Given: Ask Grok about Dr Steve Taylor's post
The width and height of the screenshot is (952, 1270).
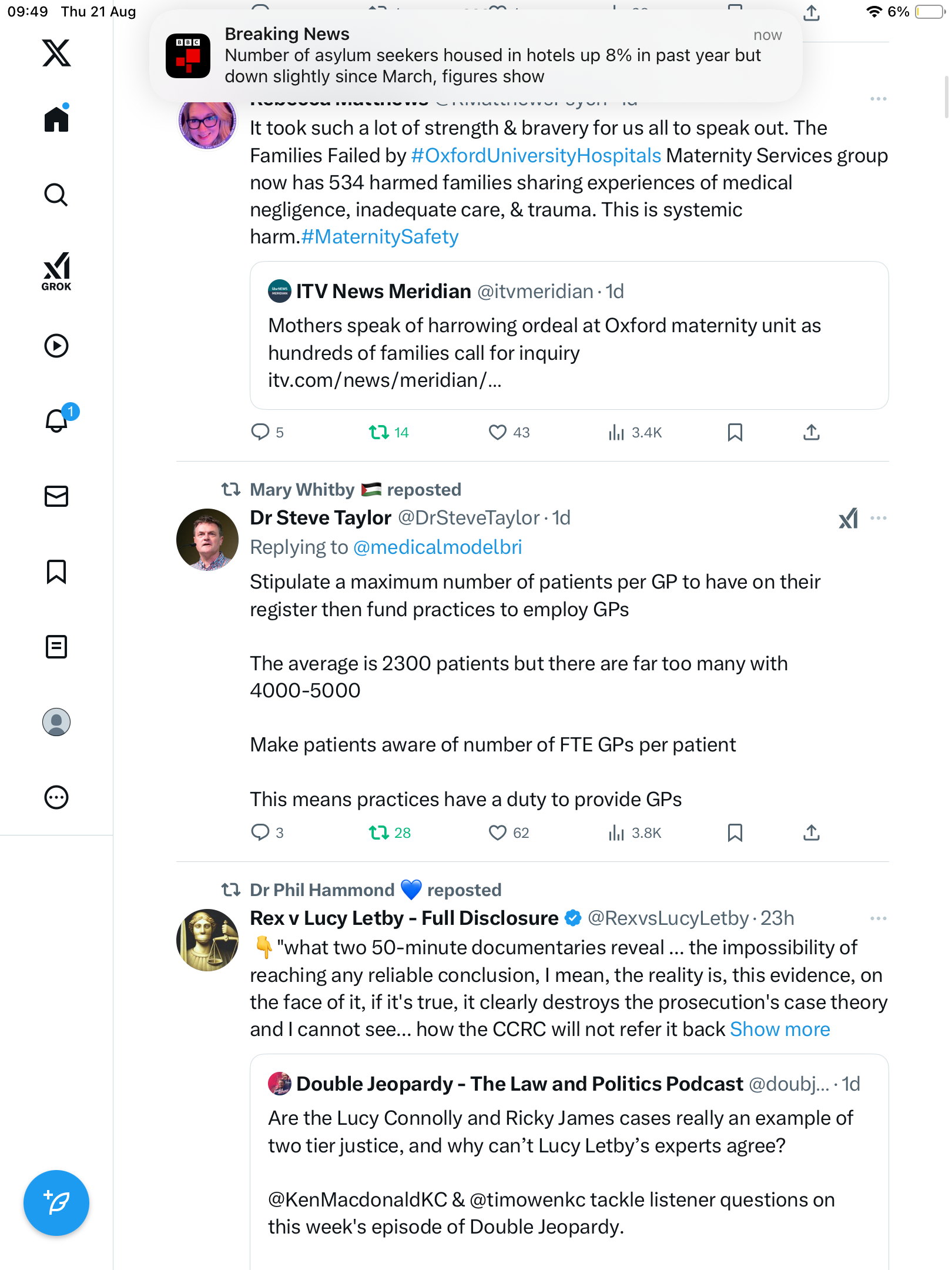Looking at the screenshot, I should pos(848,519).
